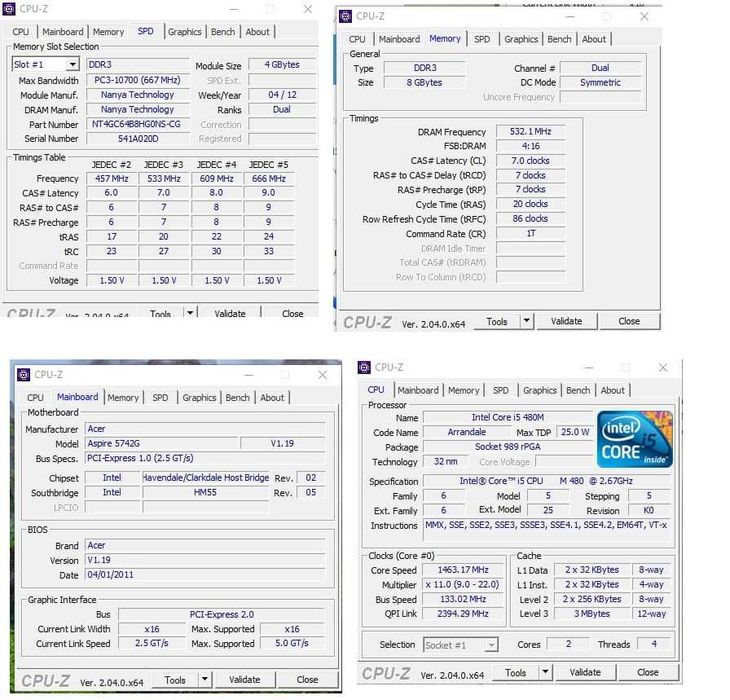
Task: Open Tools arrow menu in Mainboard window
Action: click(205, 680)
